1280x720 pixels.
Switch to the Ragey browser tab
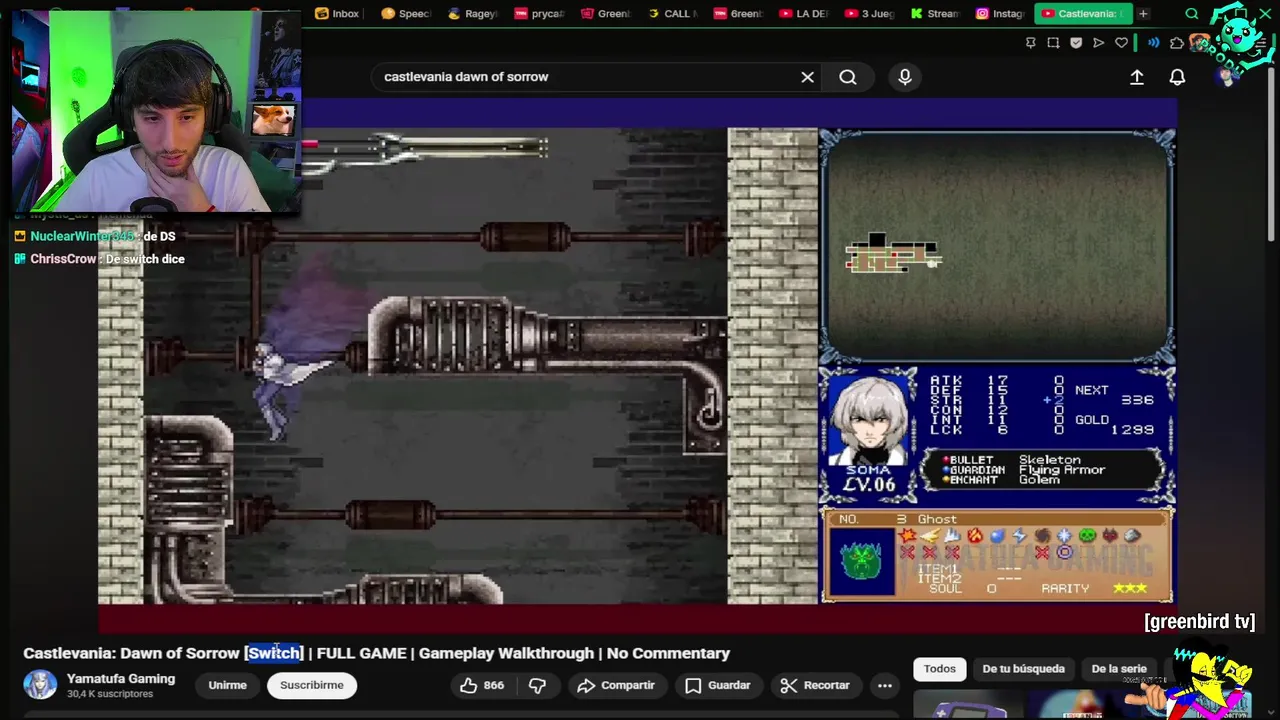click(473, 14)
